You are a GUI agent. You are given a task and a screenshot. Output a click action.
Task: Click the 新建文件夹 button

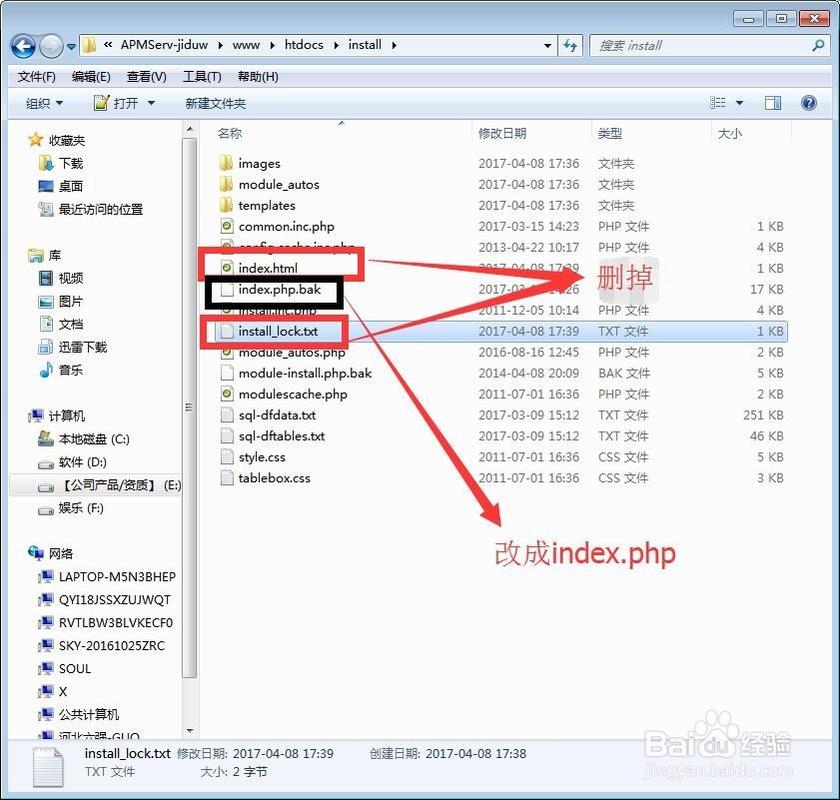(215, 103)
